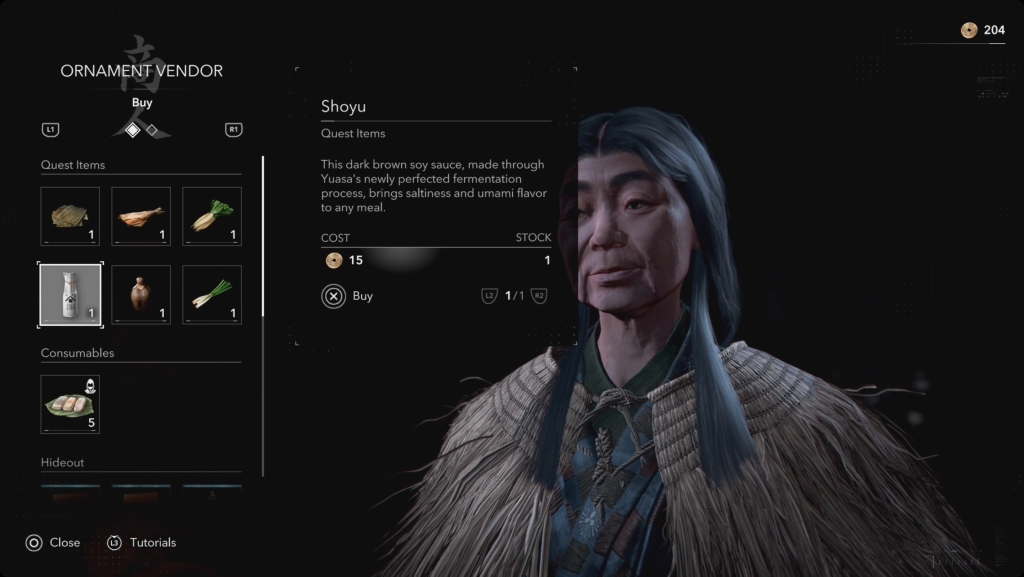1024x577 pixels.
Task: Select the rice cake consumable
Action: [x=70, y=404]
